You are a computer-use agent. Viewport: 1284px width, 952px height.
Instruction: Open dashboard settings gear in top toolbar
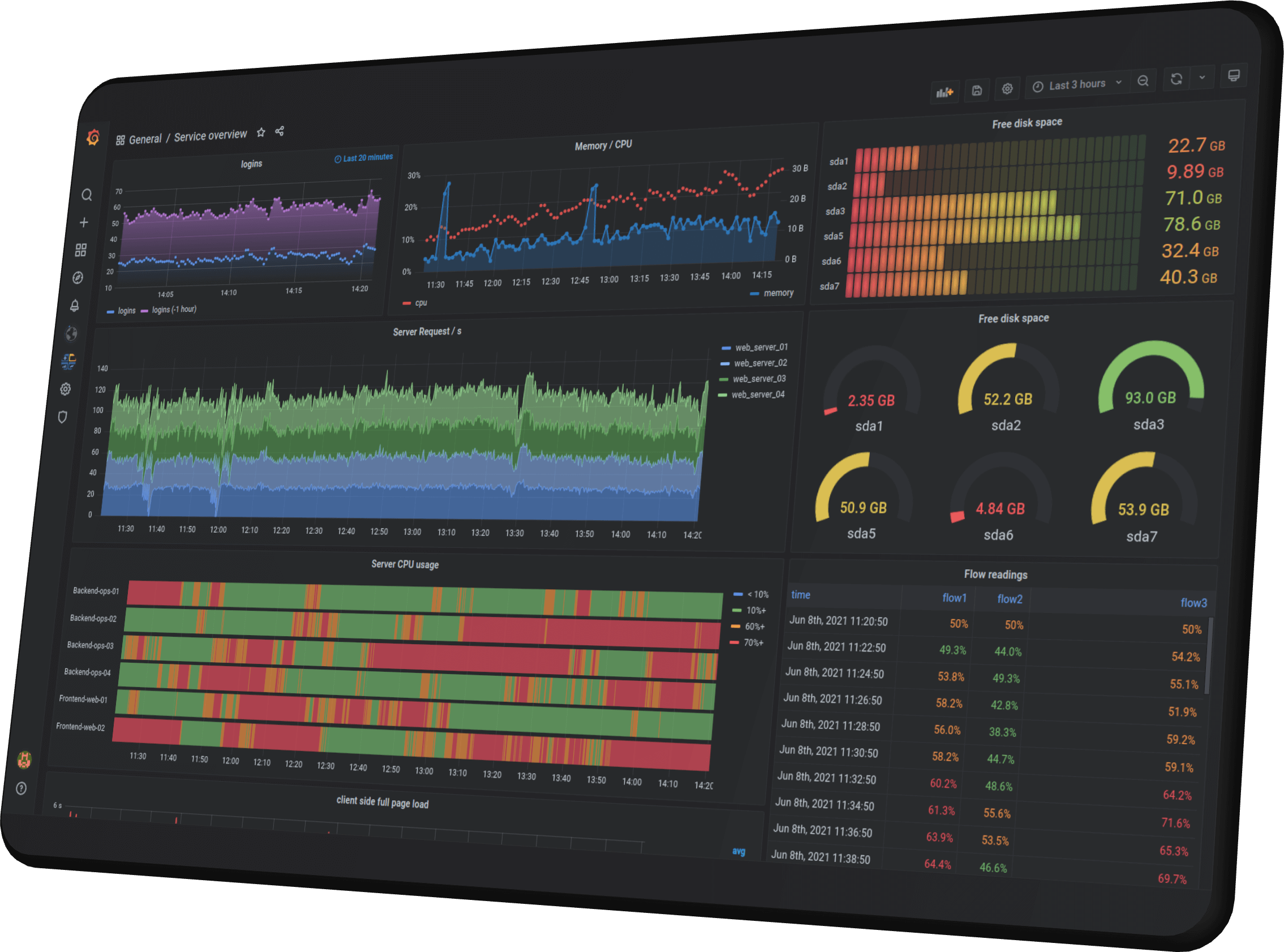pos(1007,88)
